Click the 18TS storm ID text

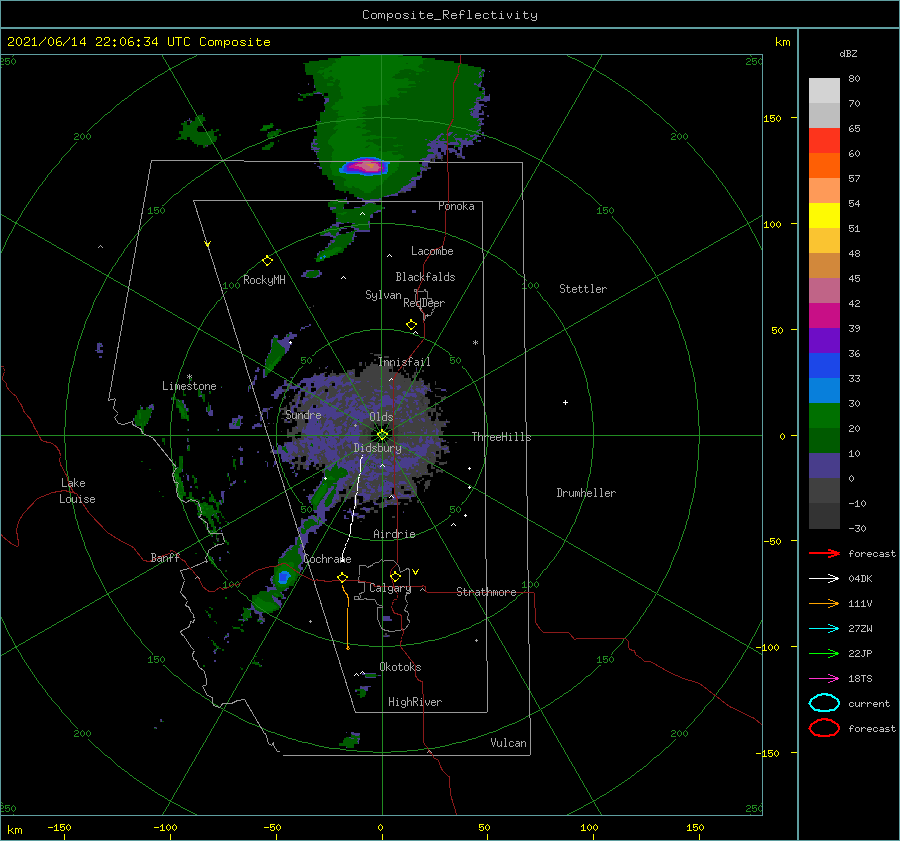pos(860,679)
